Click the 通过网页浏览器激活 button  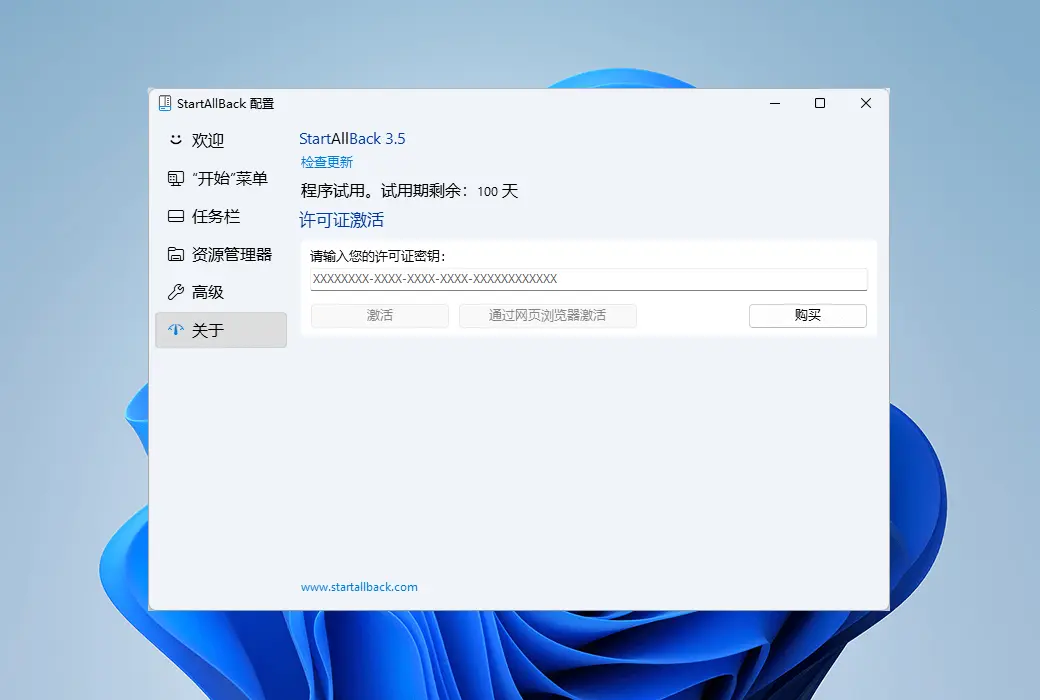point(548,315)
